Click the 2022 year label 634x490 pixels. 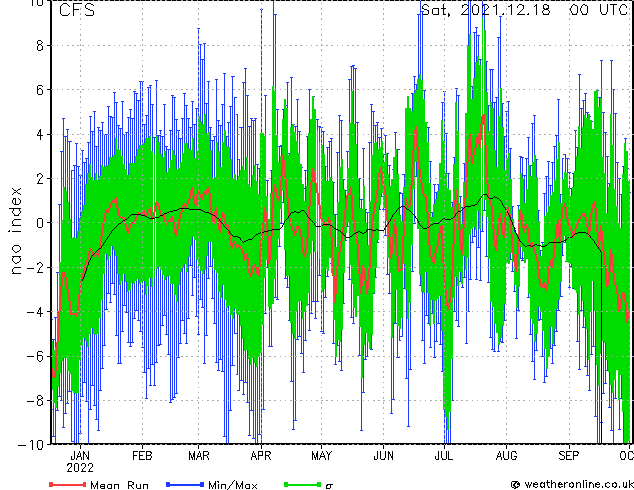pyautogui.click(x=80, y=468)
